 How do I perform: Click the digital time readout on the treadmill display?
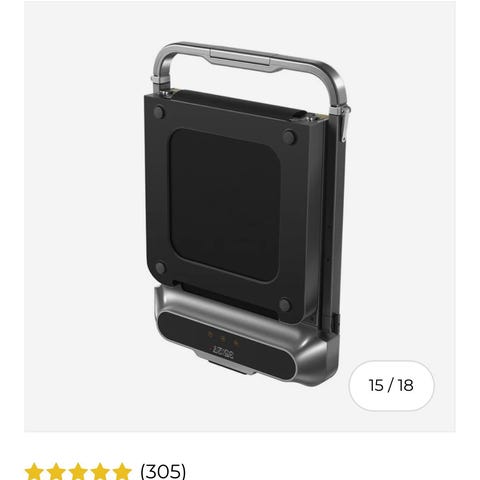tap(222, 353)
